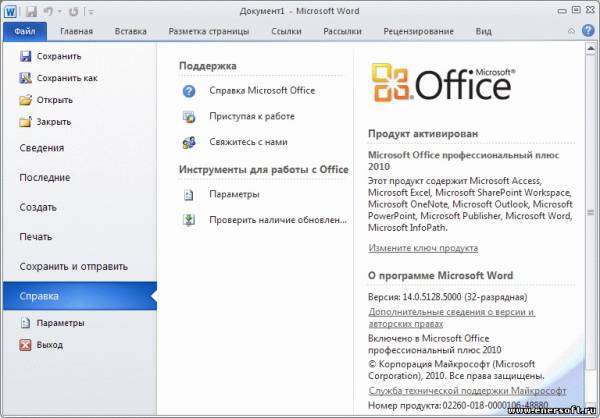Click the Свяжитесь с нами label

(248, 142)
